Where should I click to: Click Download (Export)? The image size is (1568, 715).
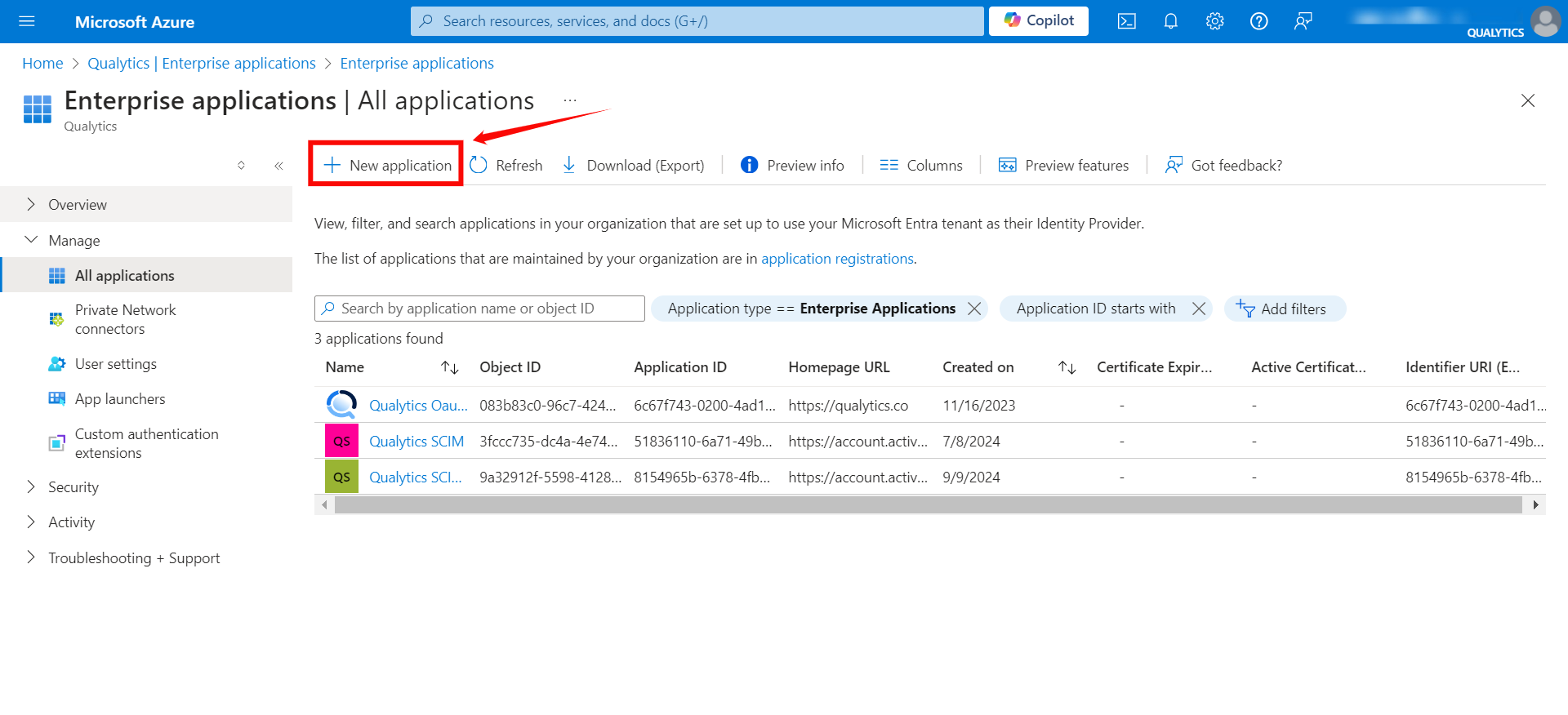[x=634, y=165]
